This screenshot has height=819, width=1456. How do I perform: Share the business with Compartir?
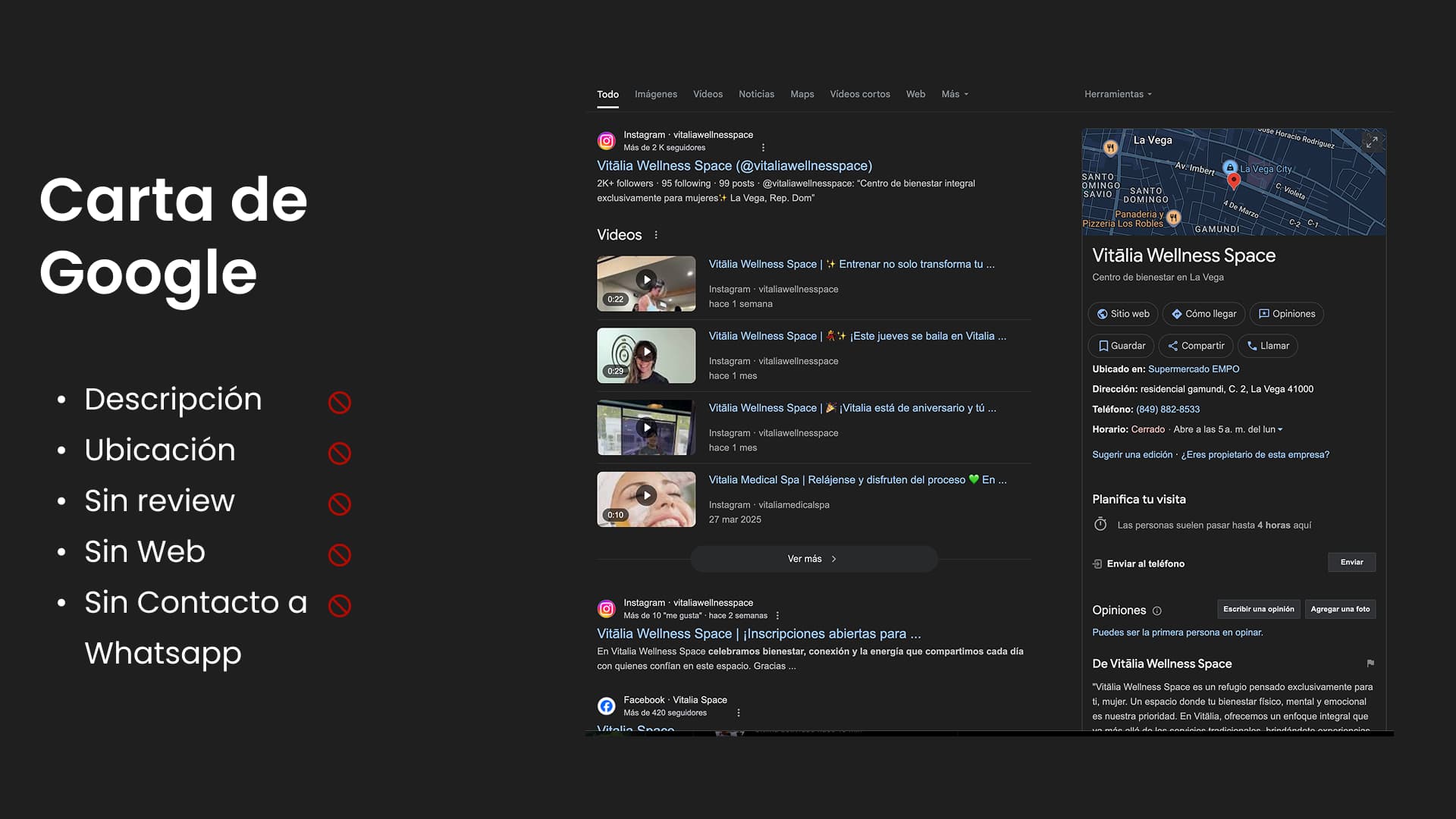click(1196, 346)
